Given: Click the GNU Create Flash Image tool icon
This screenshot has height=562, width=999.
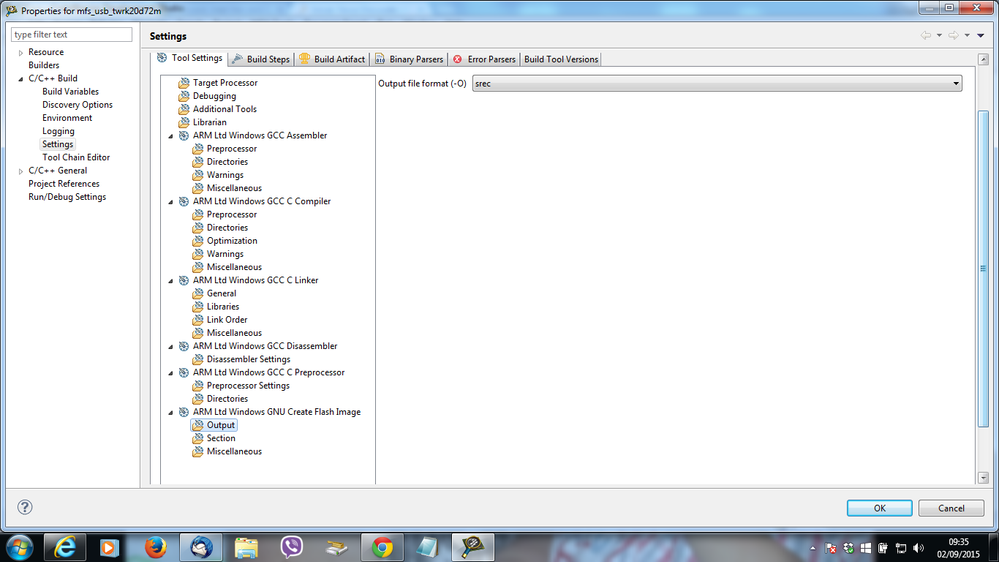Looking at the screenshot, I should click(183, 412).
